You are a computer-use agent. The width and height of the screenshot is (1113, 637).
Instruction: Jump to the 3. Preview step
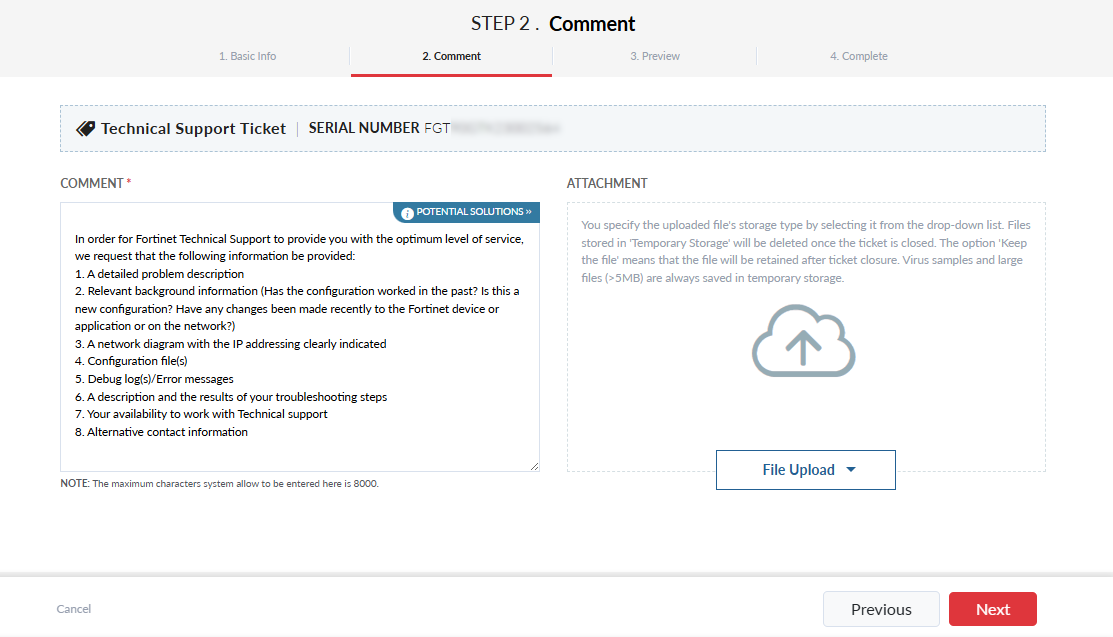tap(655, 56)
